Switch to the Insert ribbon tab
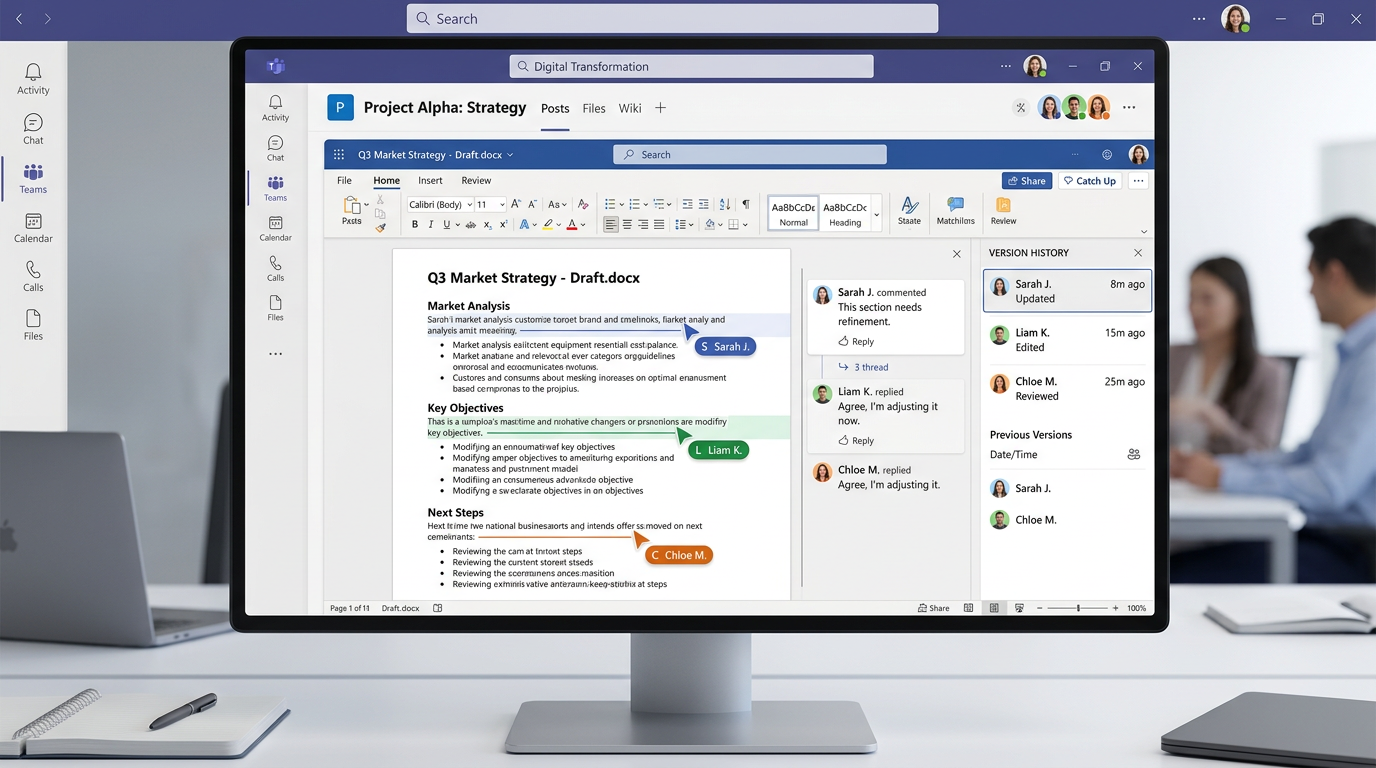1376x768 pixels. click(429, 180)
